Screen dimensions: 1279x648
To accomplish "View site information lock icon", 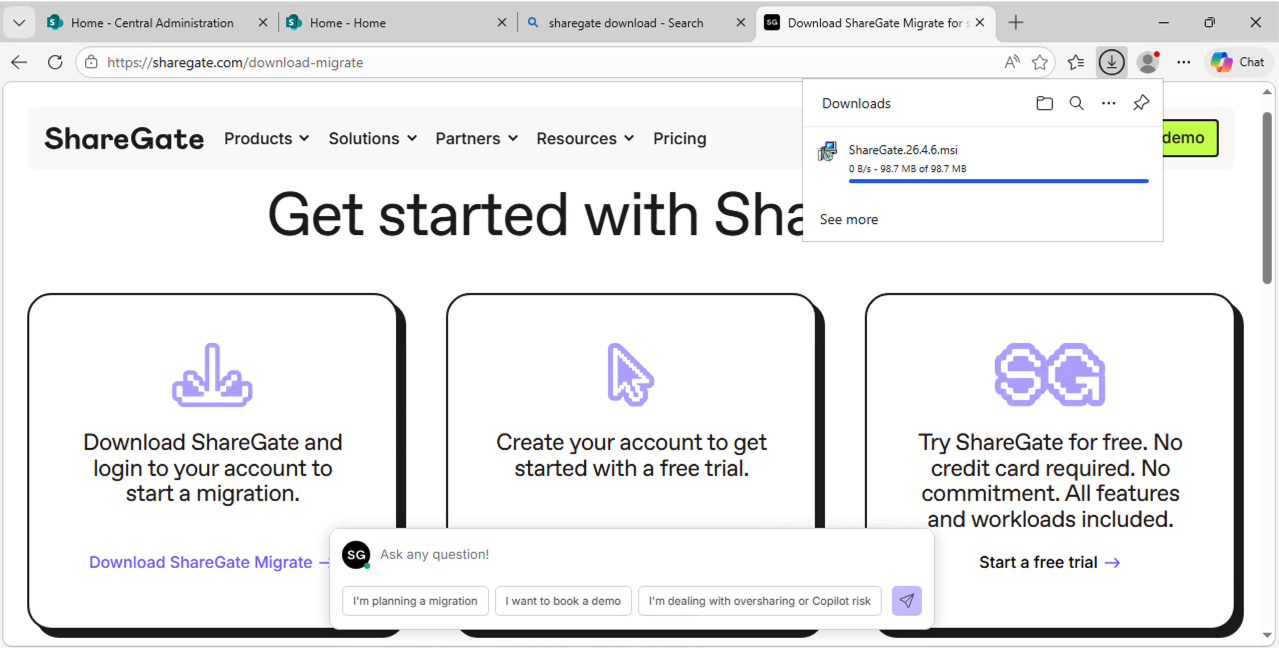I will (91, 62).
